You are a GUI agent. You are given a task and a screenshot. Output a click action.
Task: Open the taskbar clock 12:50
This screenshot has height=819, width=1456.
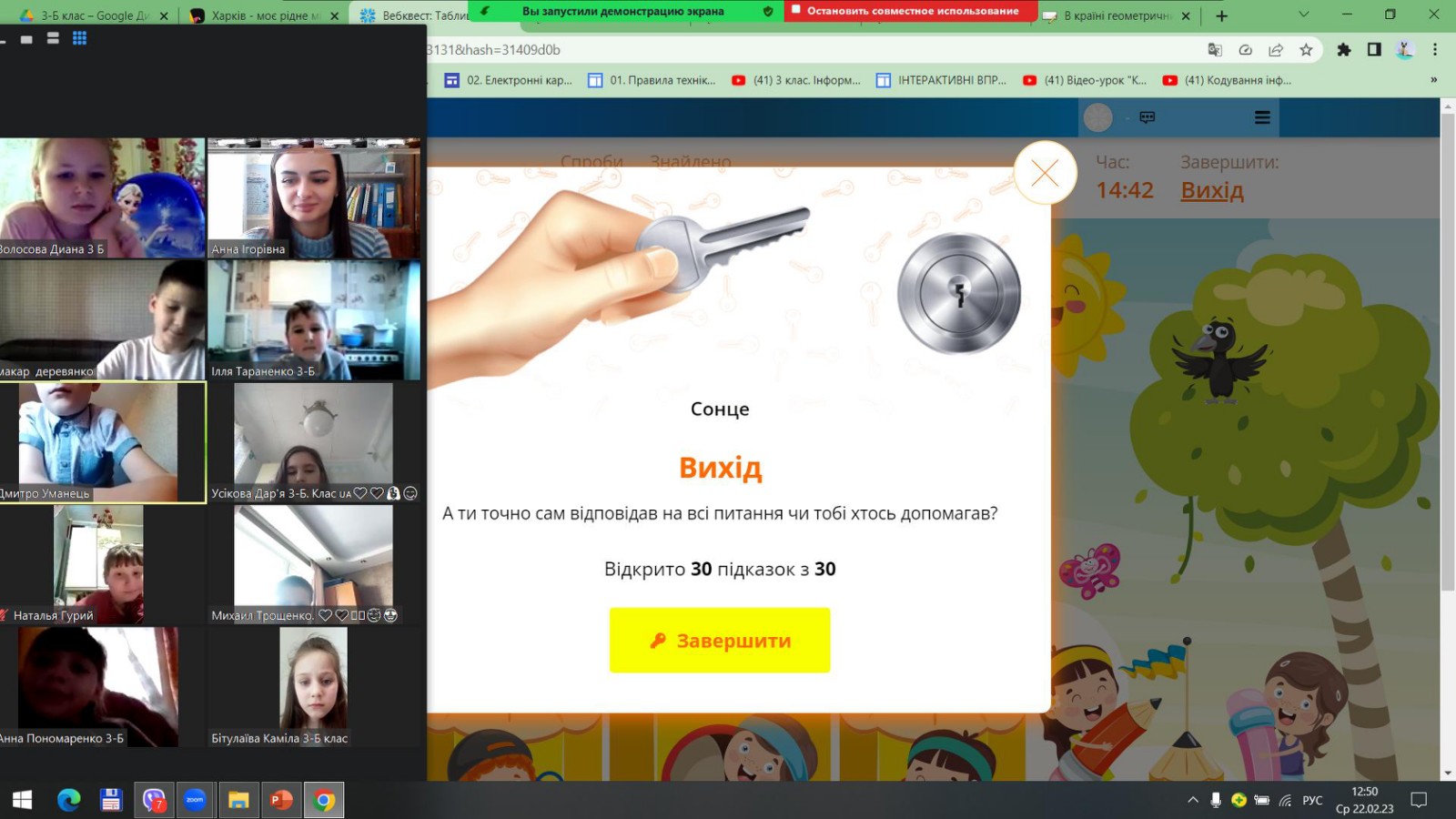pos(1364,800)
